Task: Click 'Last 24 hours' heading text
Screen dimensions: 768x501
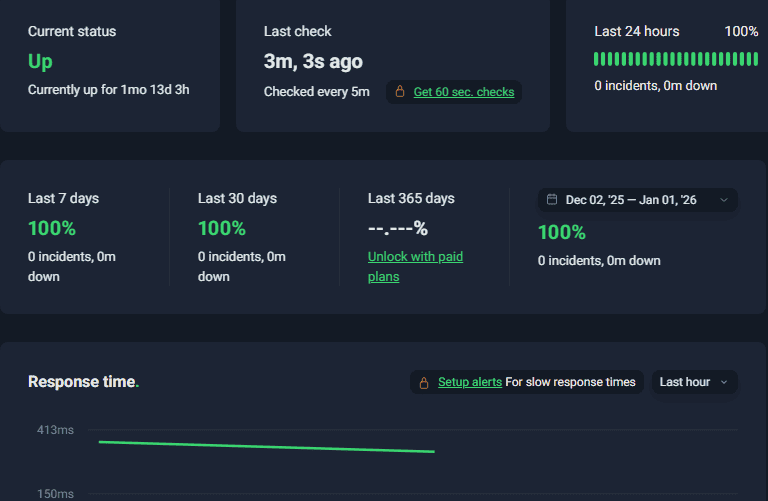Action: [x=637, y=31]
